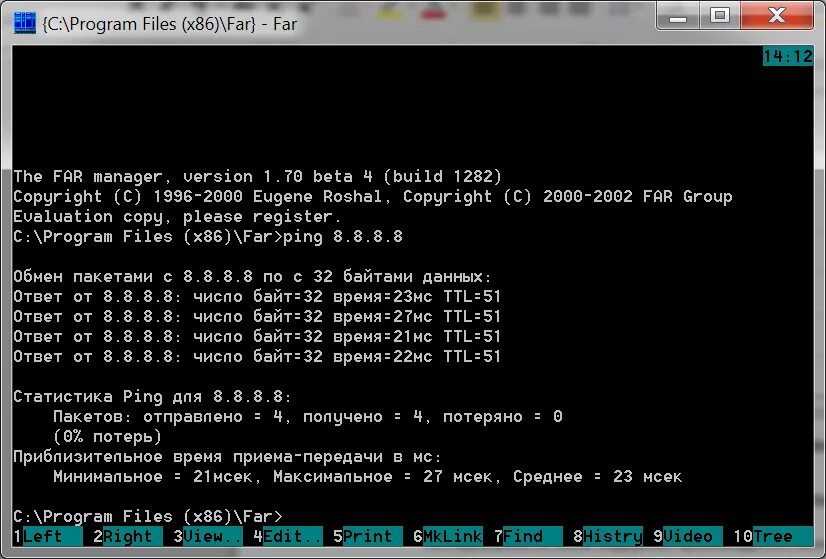Viewport: 826px width, 559px height.
Task: Select the 9 Video key bar button
Action: (x=689, y=536)
